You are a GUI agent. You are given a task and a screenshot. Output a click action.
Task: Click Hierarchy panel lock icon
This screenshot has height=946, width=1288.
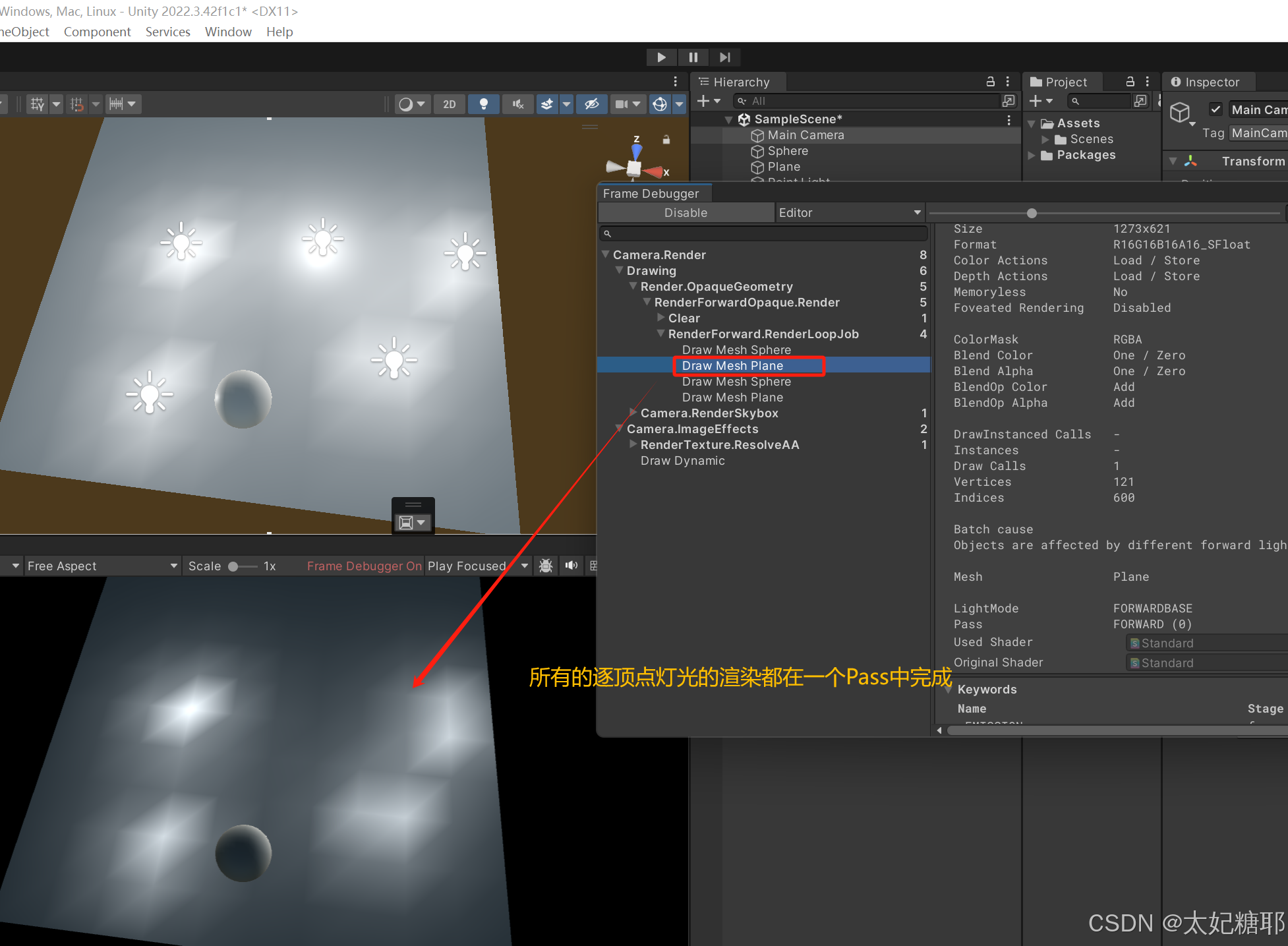click(x=990, y=81)
